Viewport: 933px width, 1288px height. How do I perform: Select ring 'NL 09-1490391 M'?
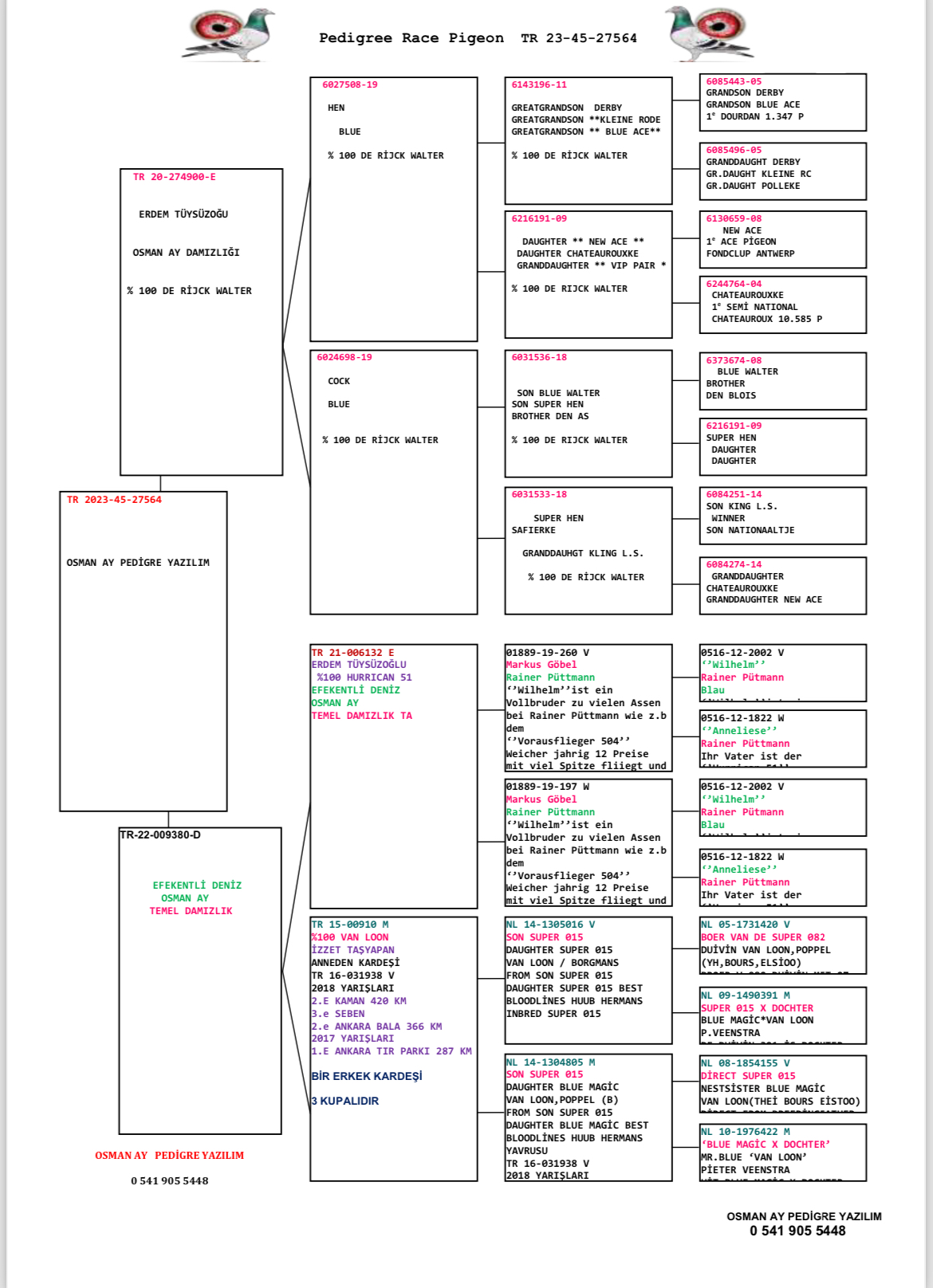[x=746, y=995]
